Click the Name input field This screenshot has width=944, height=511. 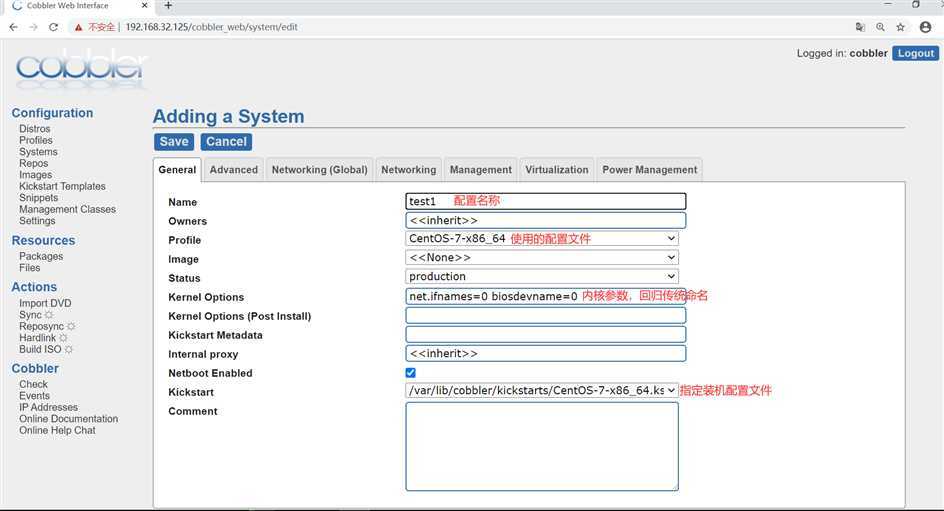point(545,201)
